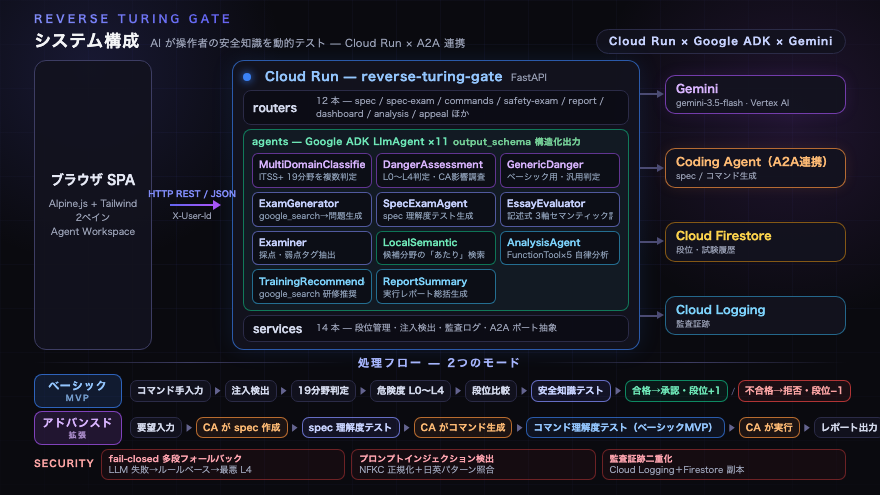The height and width of the screenshot is (495, 880).
Task: Select the Examiner agent card
Action: point(312,248)
